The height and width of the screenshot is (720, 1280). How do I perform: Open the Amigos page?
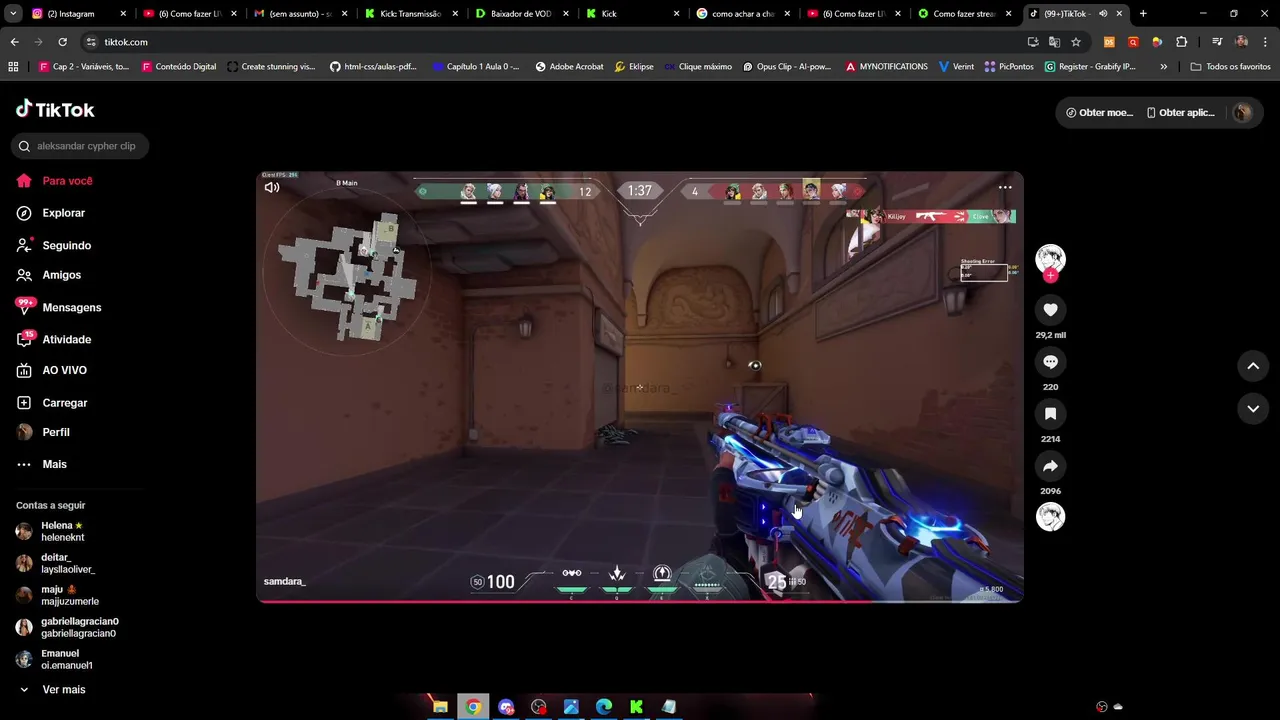(49, 275)
